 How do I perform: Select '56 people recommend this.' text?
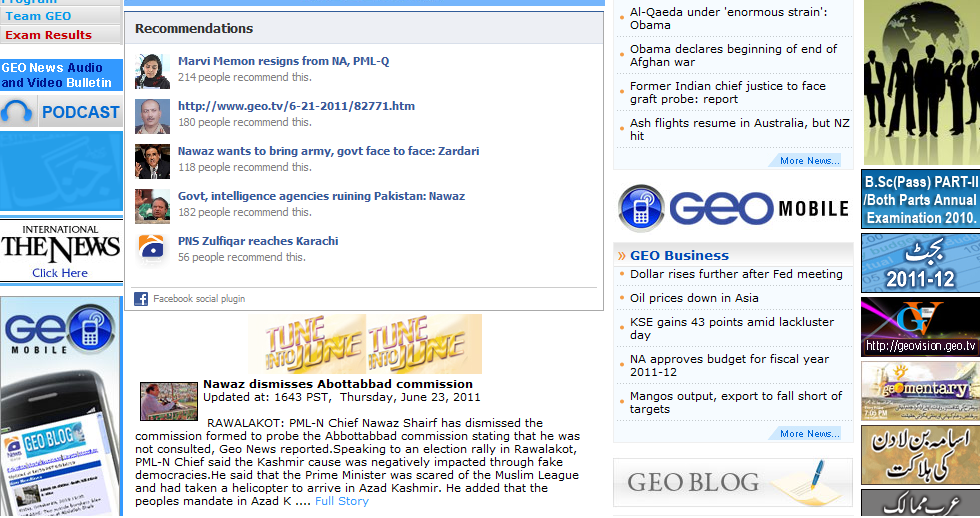pos(242,257)
